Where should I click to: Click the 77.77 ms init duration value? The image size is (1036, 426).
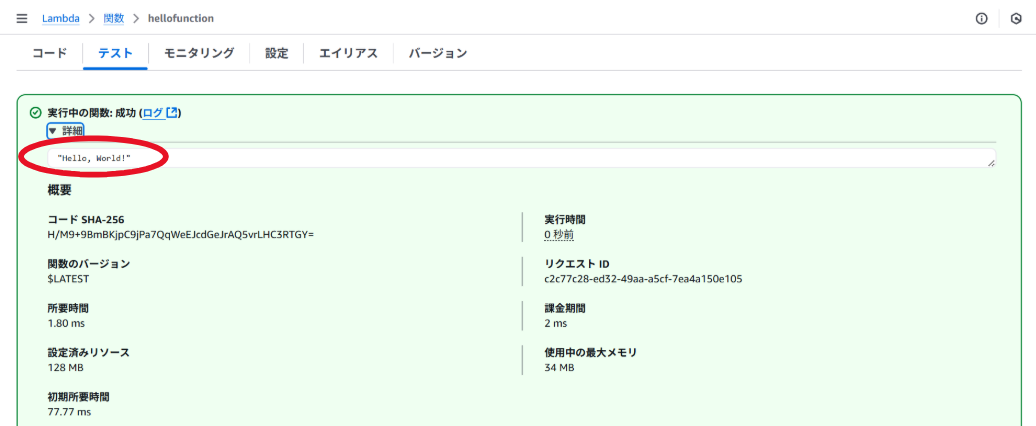click(69, 412)
